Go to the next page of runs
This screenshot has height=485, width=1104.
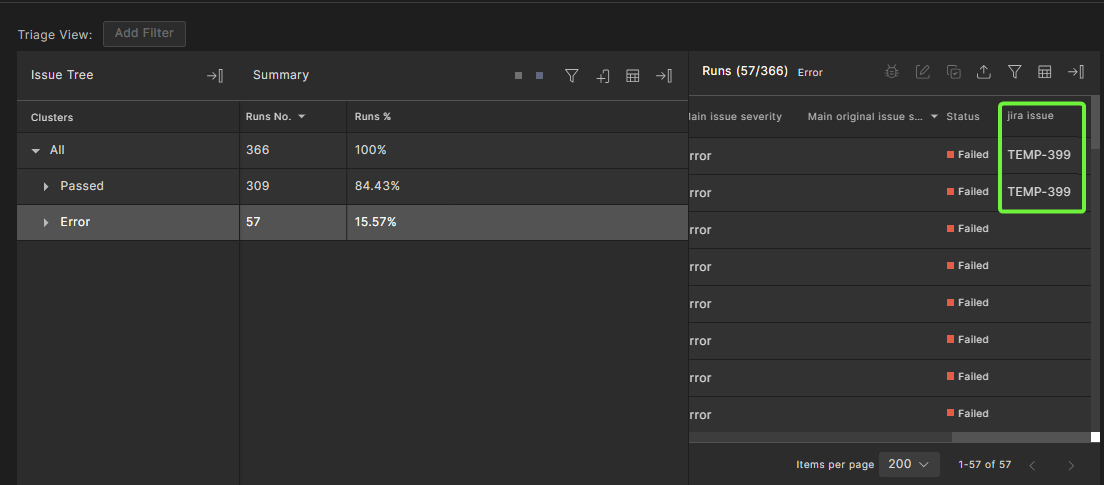tap(1071, 465)
